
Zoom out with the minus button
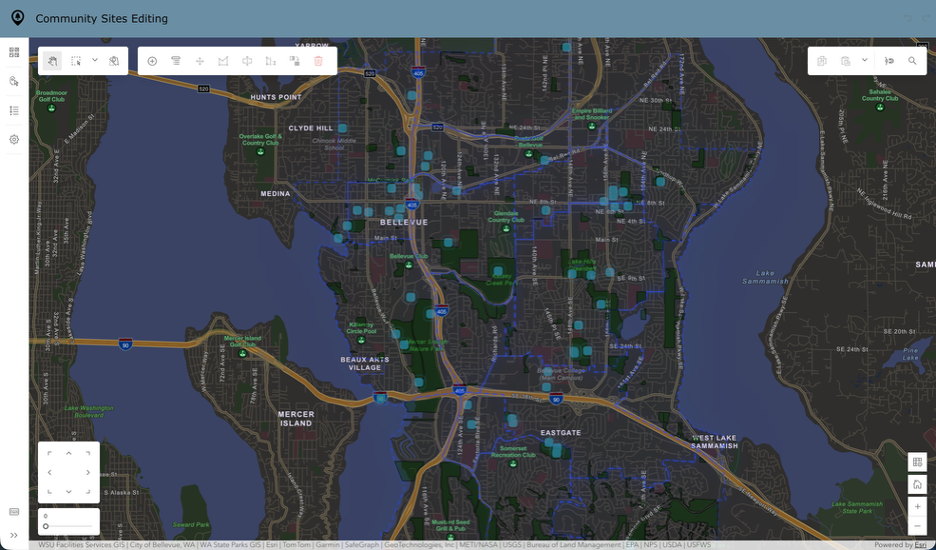tap(917, 526)
